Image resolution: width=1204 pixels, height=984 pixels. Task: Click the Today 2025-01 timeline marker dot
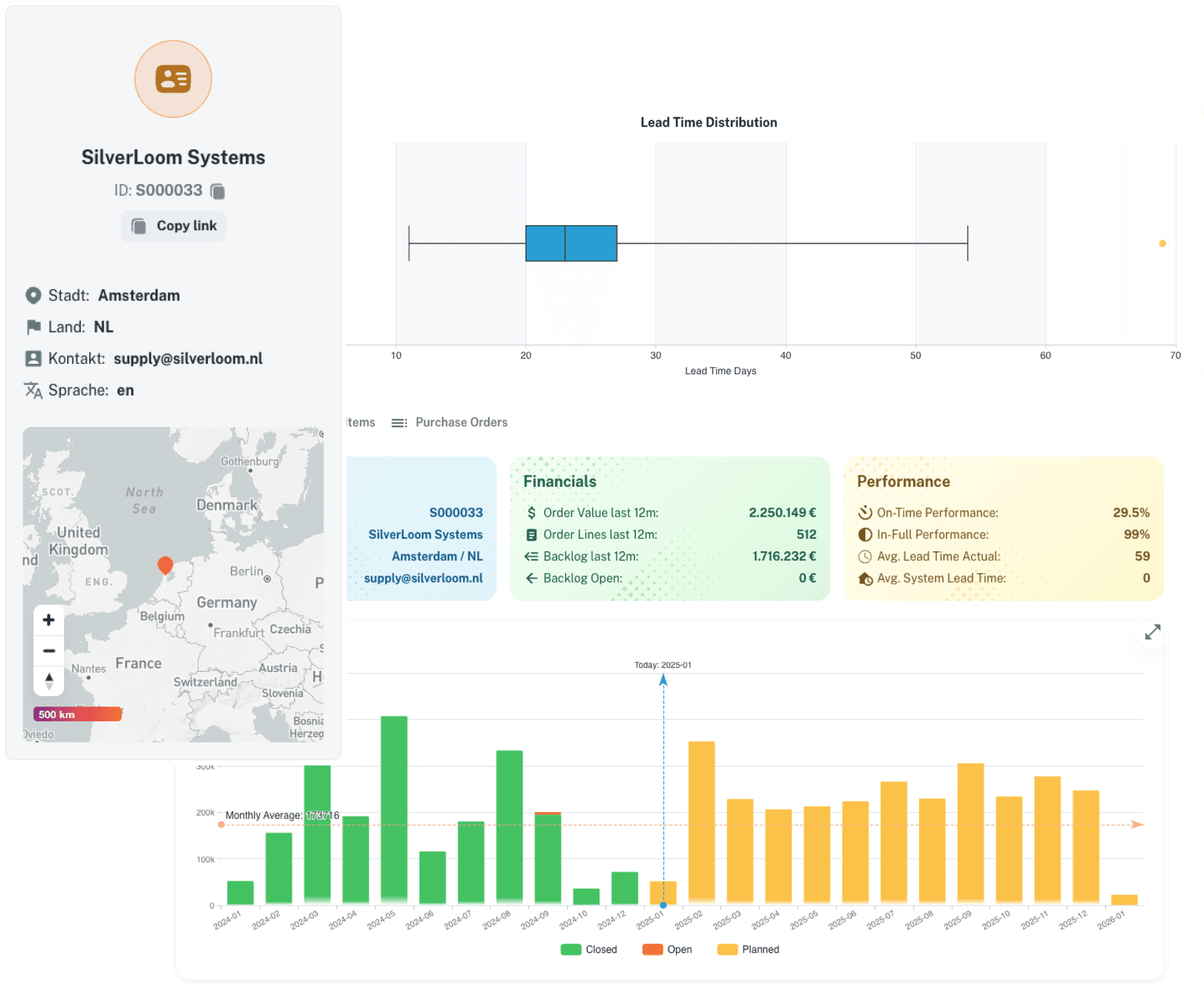[x=663, y=905]
